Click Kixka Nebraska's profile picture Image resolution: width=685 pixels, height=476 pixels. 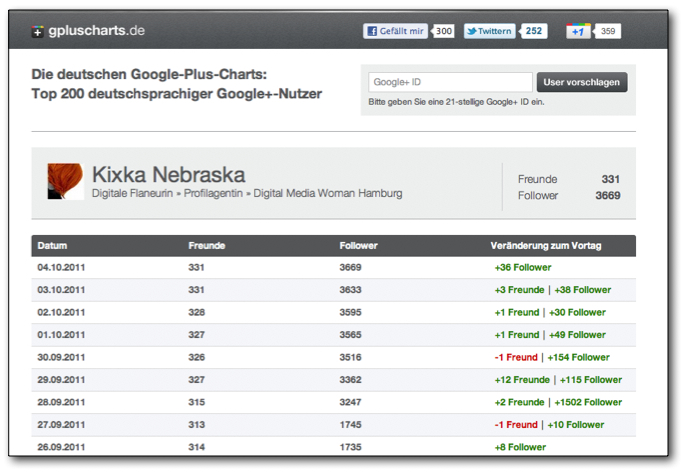[x=65, y=182]
